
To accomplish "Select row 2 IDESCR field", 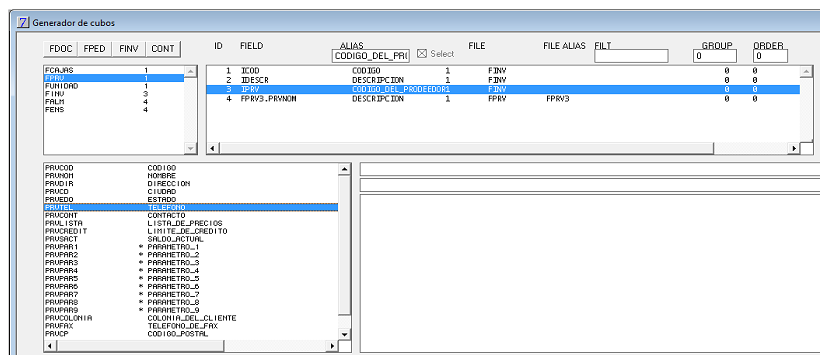I will point(503,80).
